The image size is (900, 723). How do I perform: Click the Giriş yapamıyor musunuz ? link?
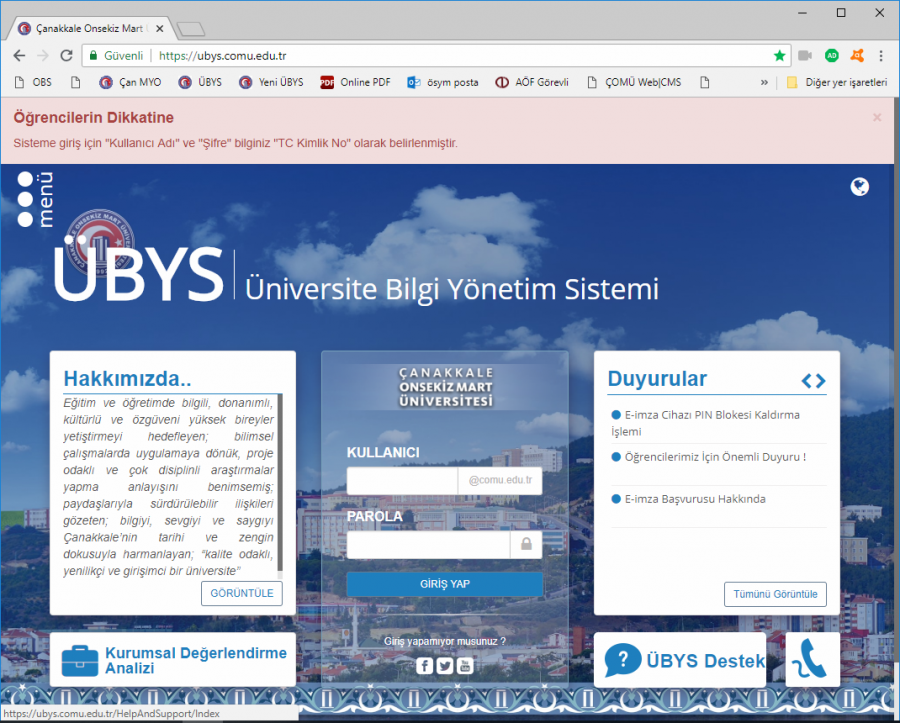(445, 641)
